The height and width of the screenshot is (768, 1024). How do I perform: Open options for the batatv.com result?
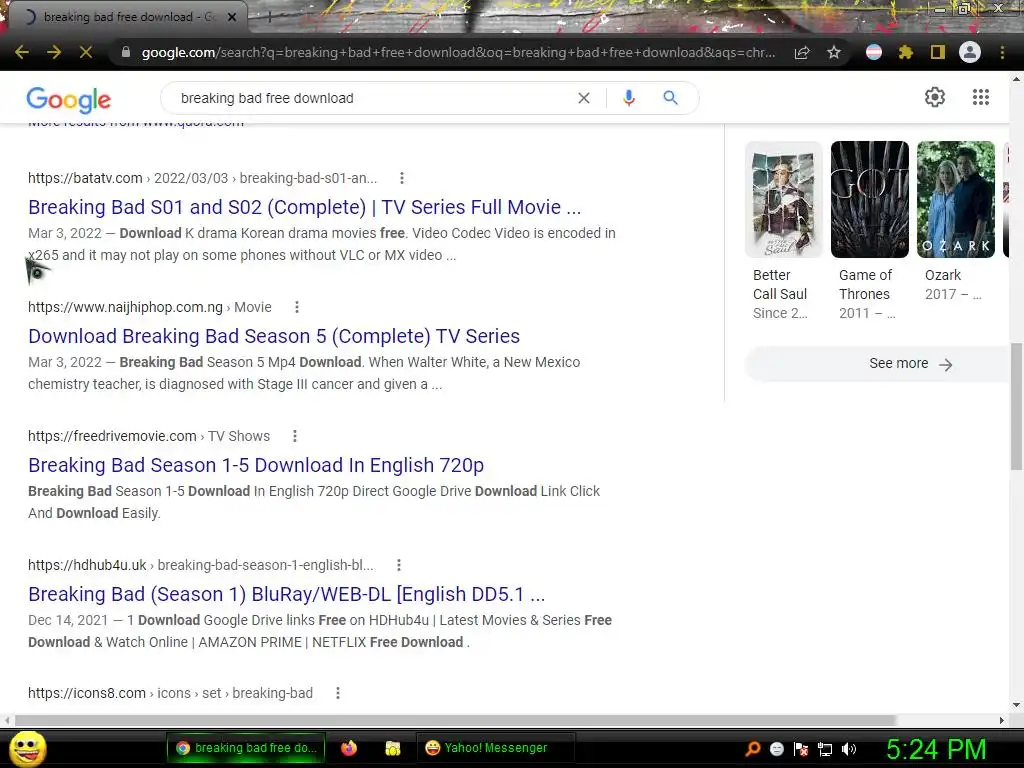(402, 178)
